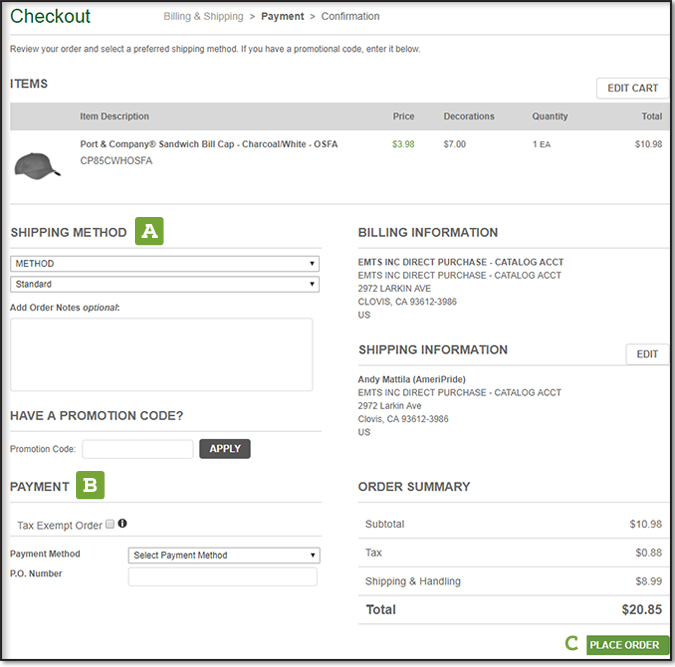This screenshot has height=667, width=675.
Task: Click the Add Order Notes text area
Action: [x=161, y=354]
